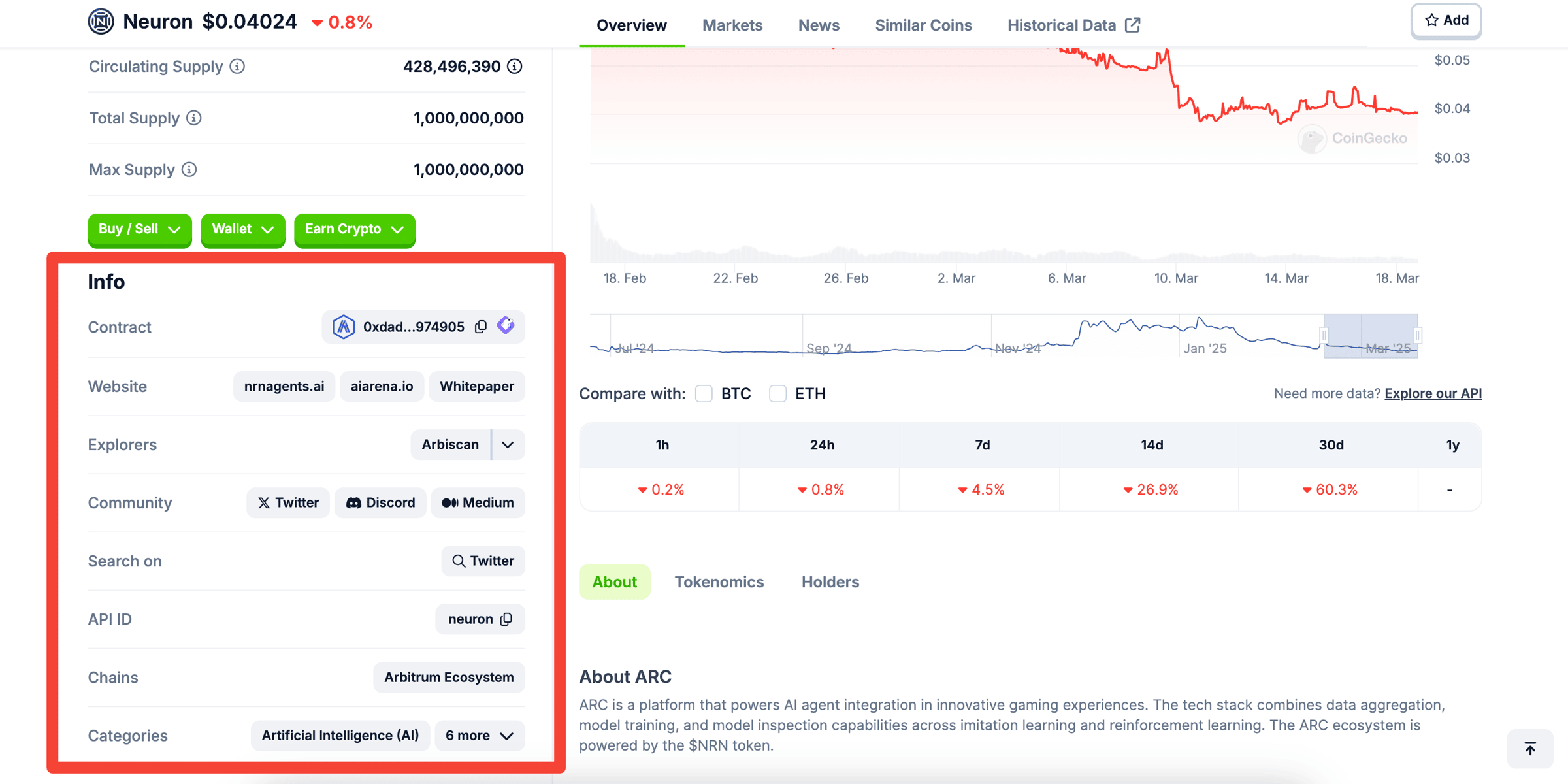The width and height of the screenshot is (1568, 784).
Task: Click Explore our API link
Action: pos(1433,393)
